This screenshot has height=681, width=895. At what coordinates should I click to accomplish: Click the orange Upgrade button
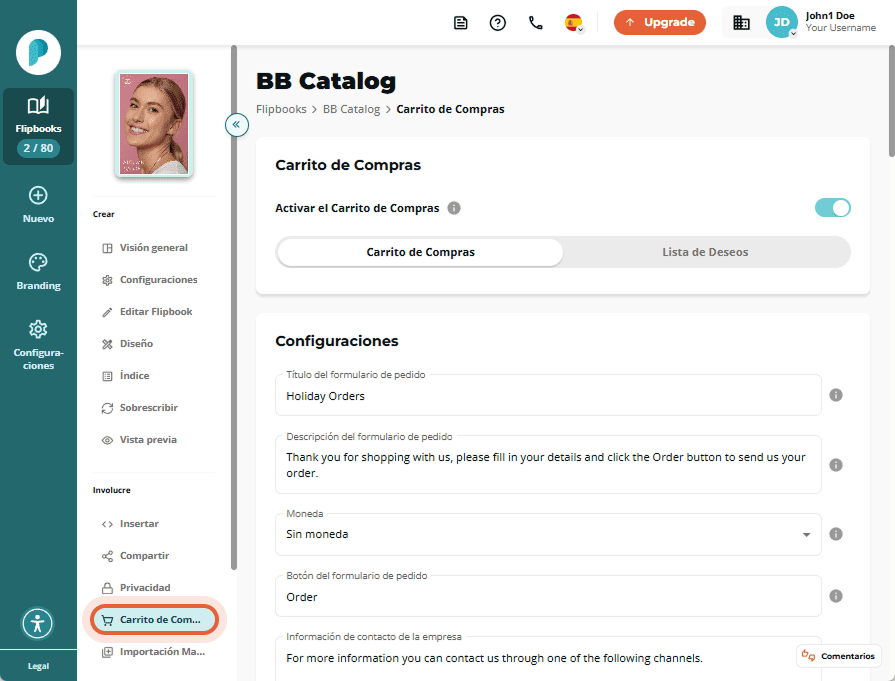[x=659, y=22]
